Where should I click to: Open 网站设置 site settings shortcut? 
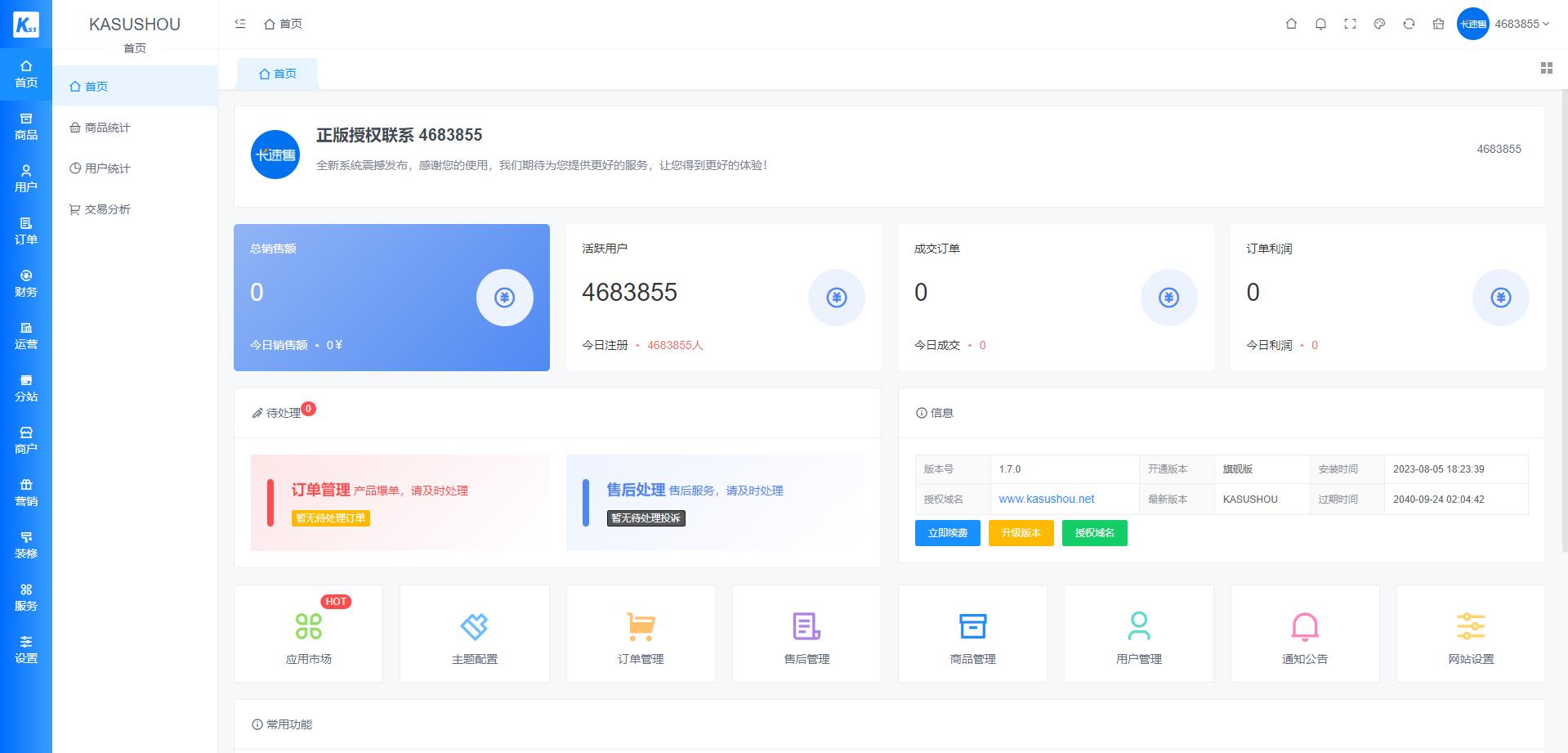1470,634
